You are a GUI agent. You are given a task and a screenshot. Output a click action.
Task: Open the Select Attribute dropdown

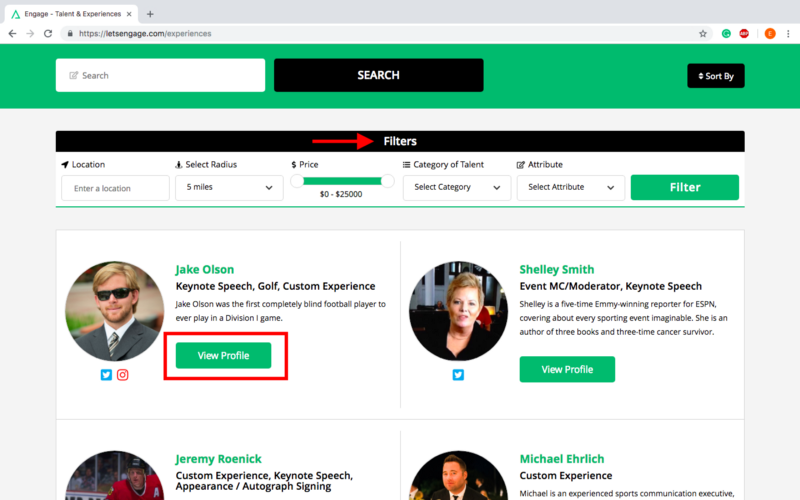[x=570, y=187]
